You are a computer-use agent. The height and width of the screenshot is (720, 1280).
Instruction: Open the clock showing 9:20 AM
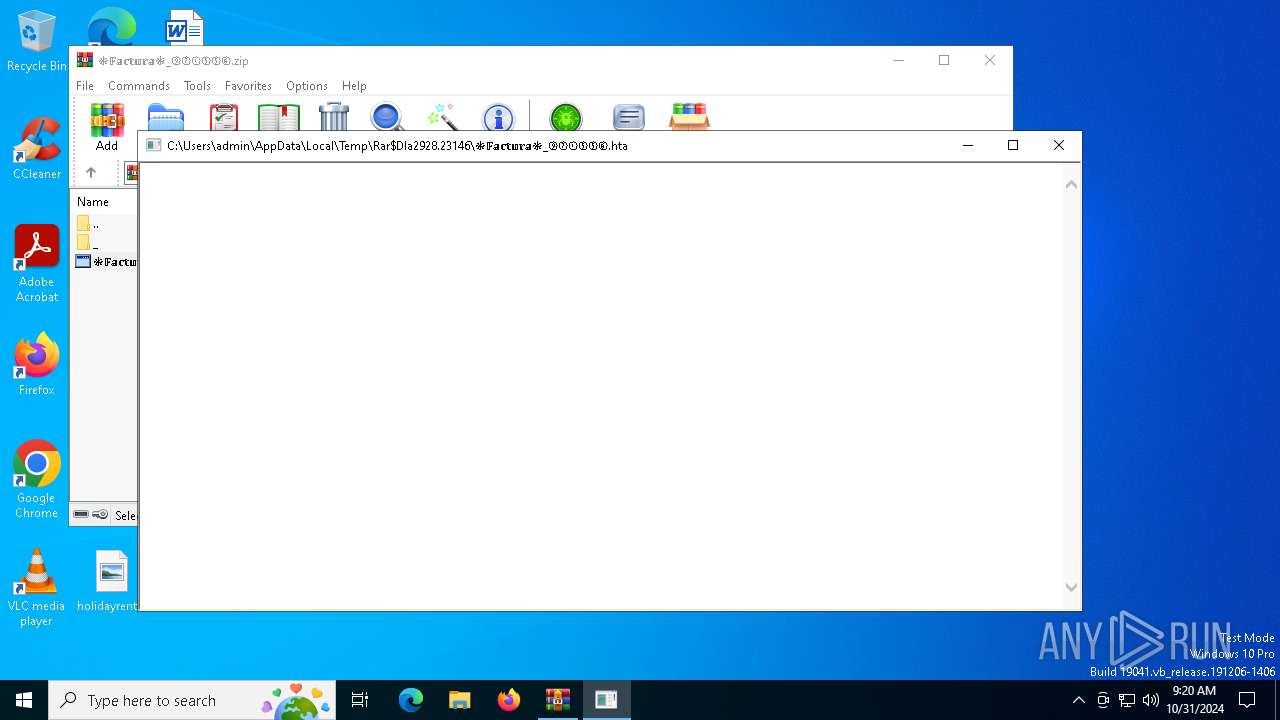pos(1195,700)
